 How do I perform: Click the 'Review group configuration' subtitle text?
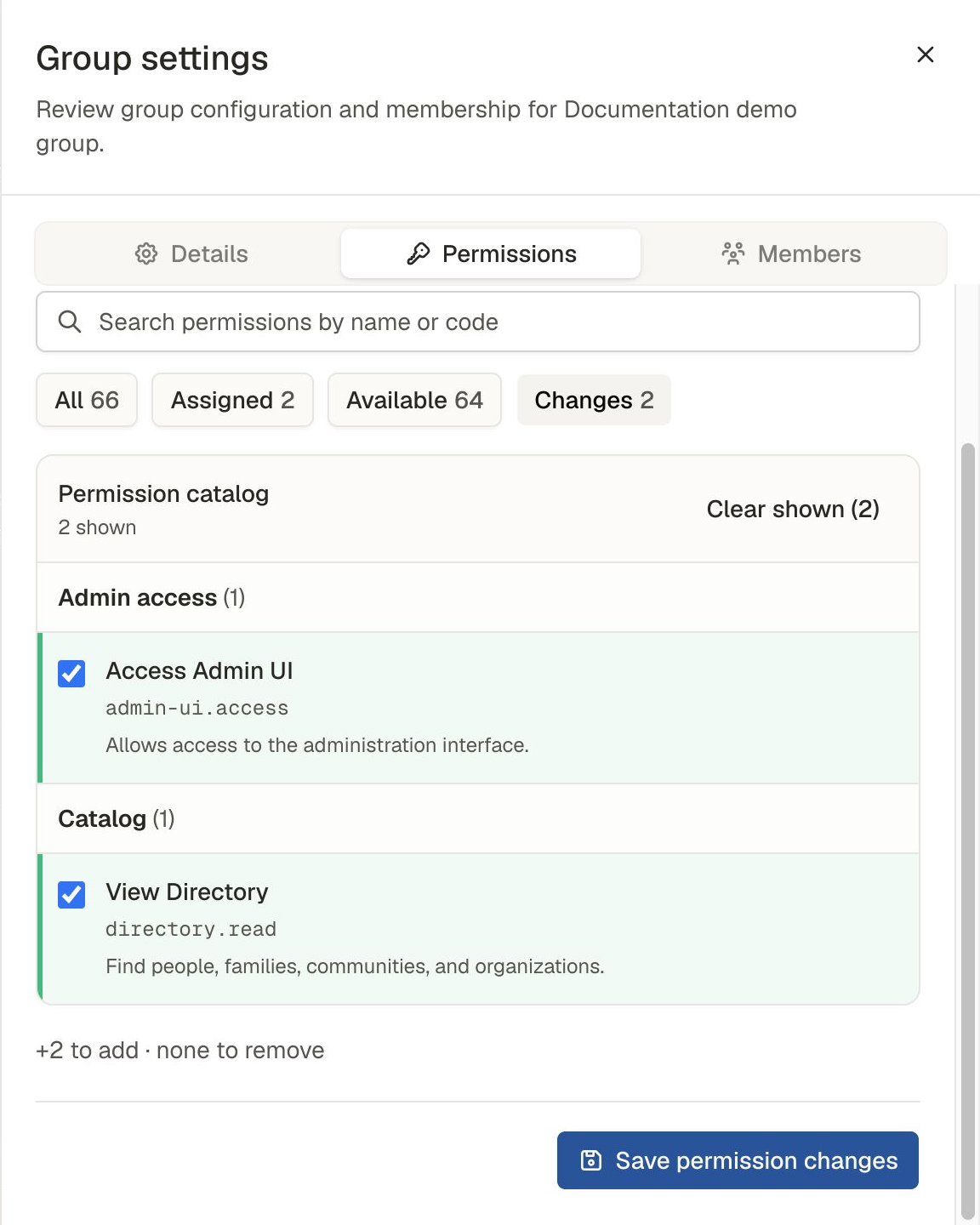pos(416,126)
